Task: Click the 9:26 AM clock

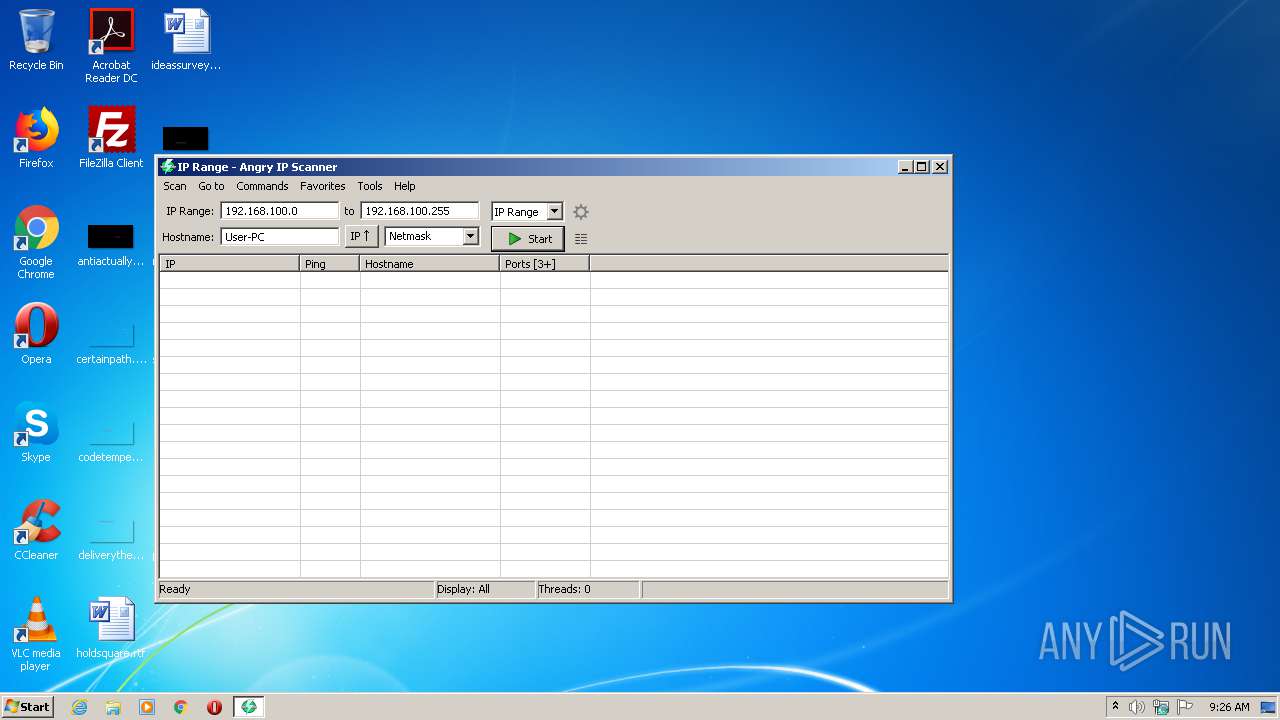Action: [1229, 707]
